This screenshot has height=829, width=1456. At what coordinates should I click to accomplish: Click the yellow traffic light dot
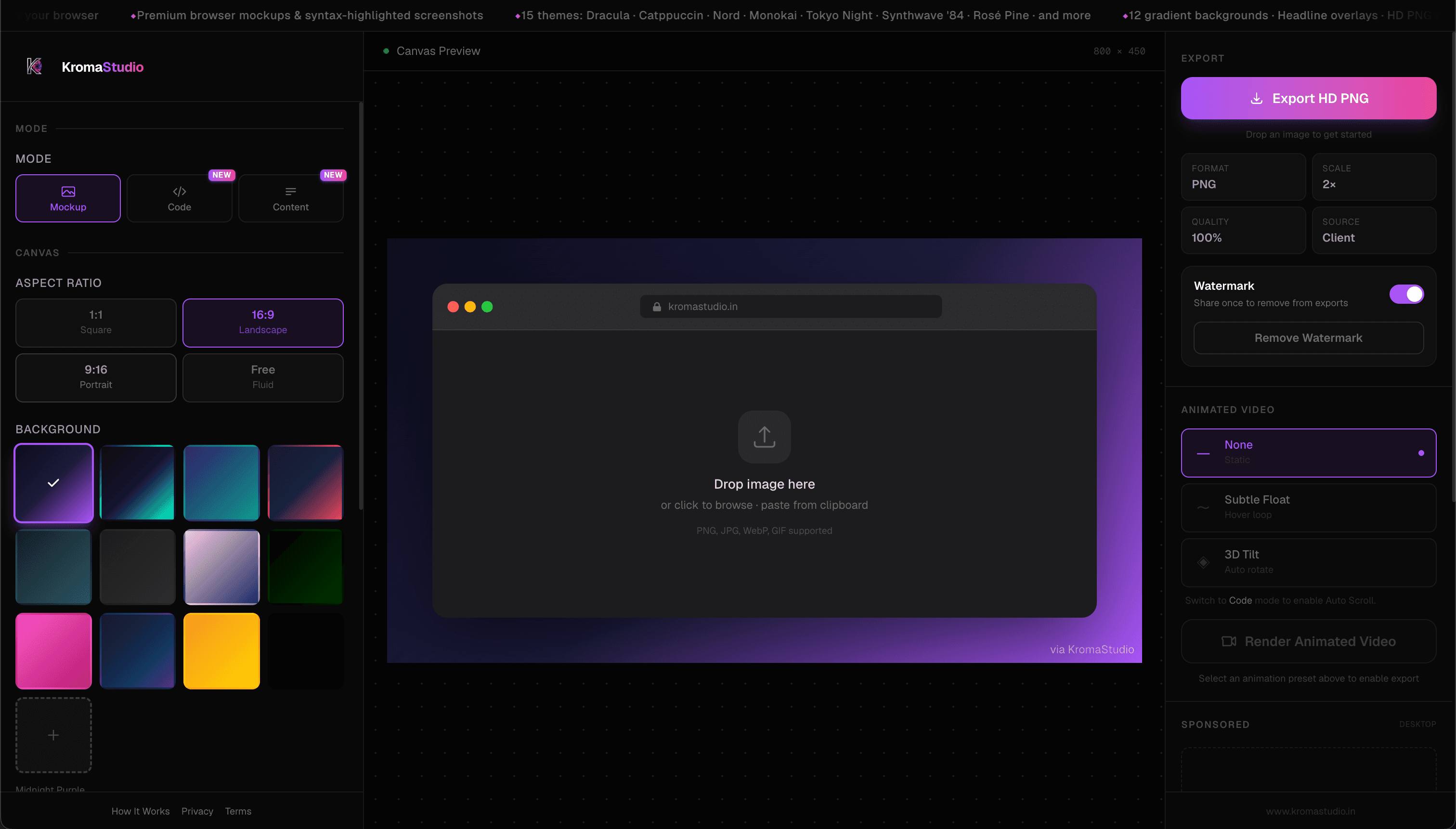click(470, 307)
